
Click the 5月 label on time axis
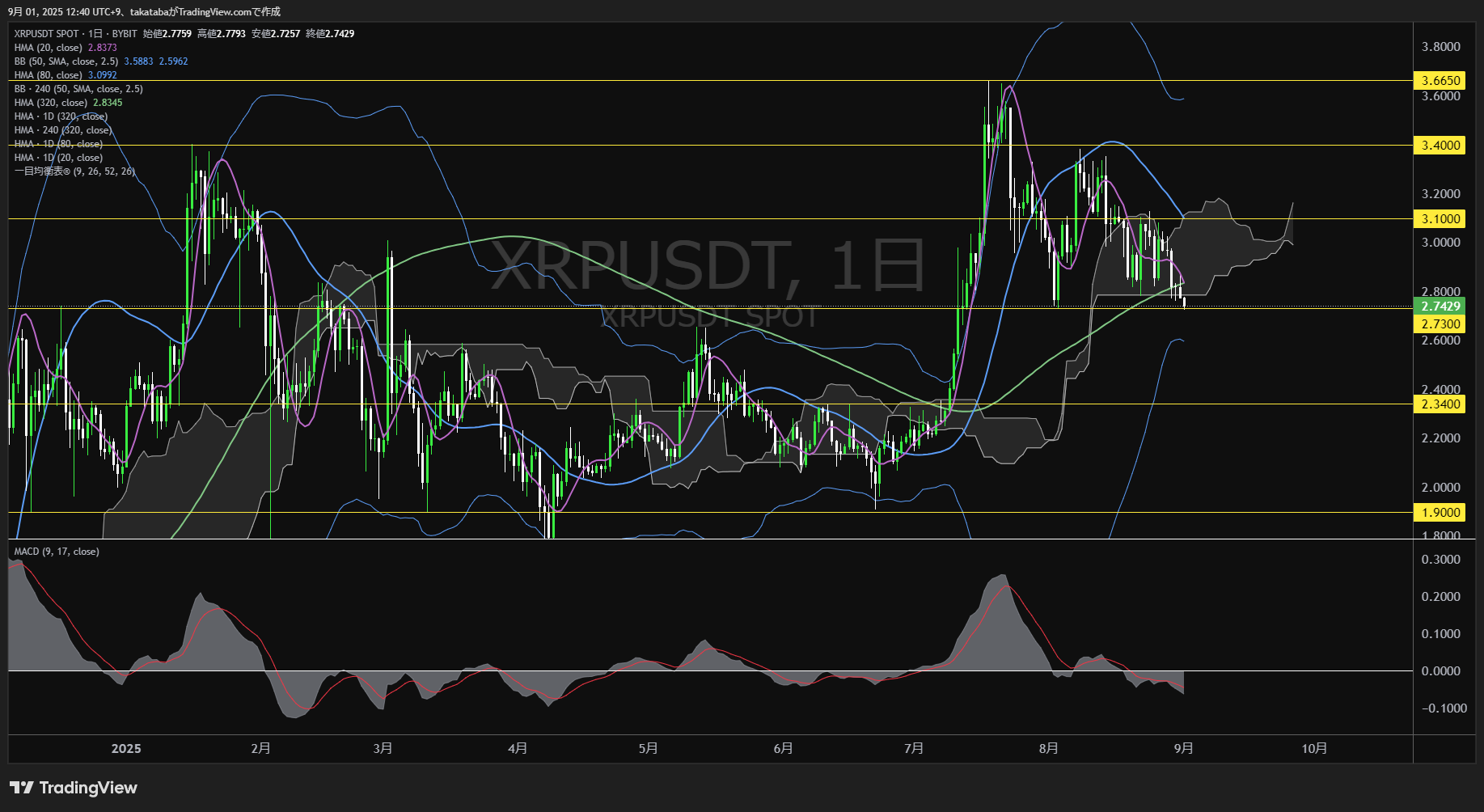click(648, 748)
